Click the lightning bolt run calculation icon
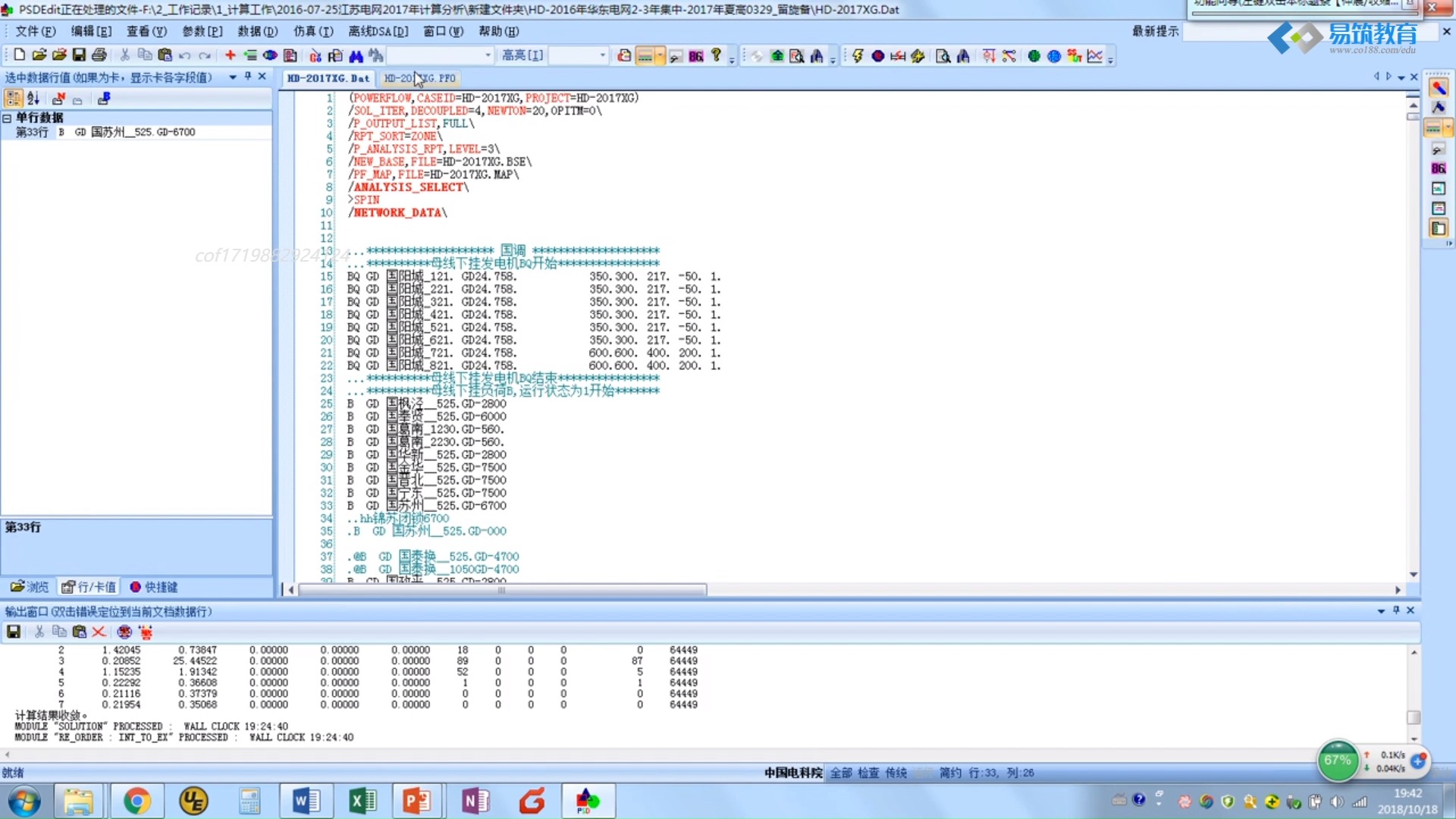Viewport: 1456px width, 819px height. point(858,56)
